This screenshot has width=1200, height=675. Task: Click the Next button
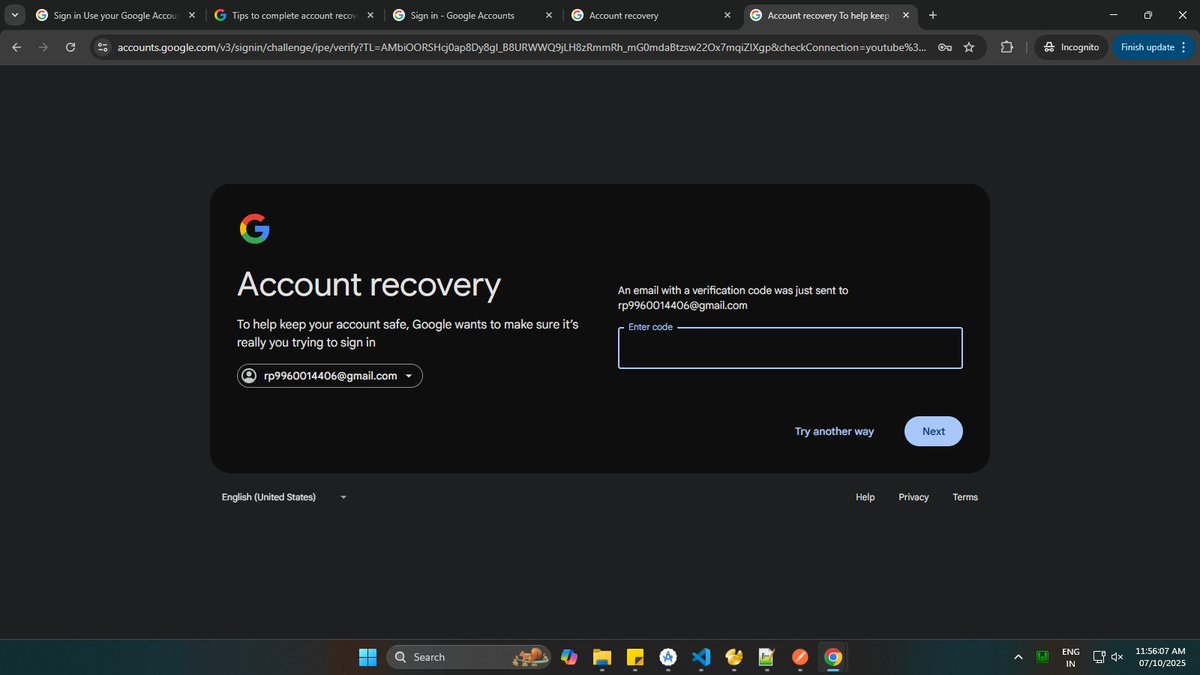(x=933, y=431)
